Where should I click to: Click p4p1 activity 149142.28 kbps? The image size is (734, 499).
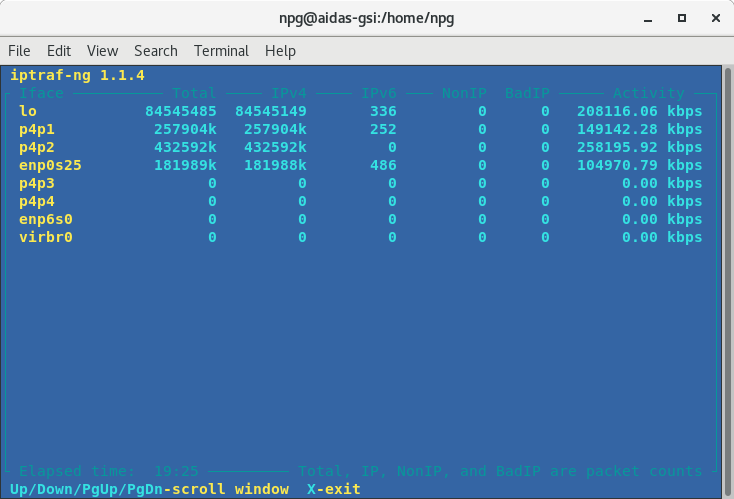coord(639,129)
